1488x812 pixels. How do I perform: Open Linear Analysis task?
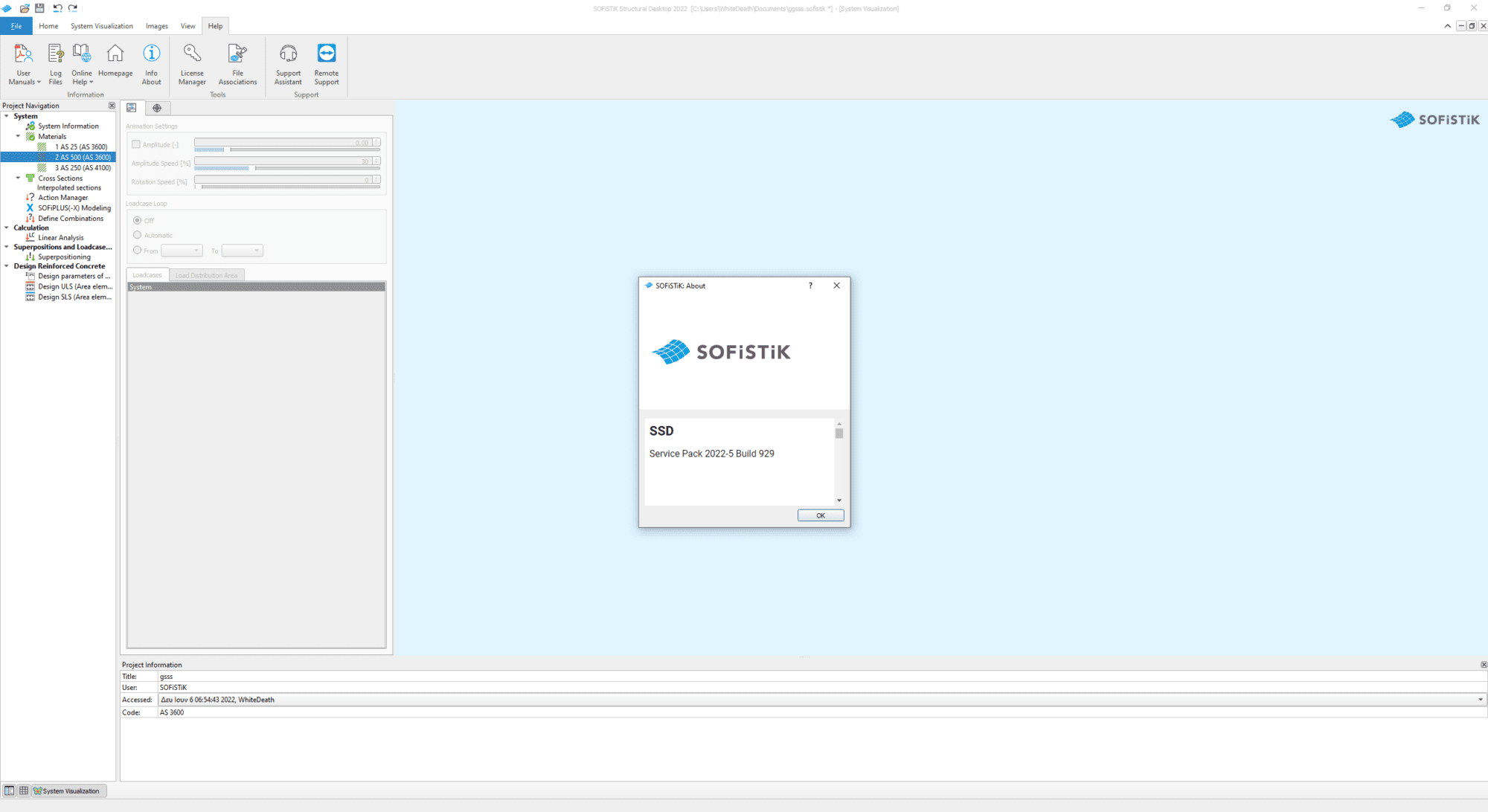[x=61, y=237]
